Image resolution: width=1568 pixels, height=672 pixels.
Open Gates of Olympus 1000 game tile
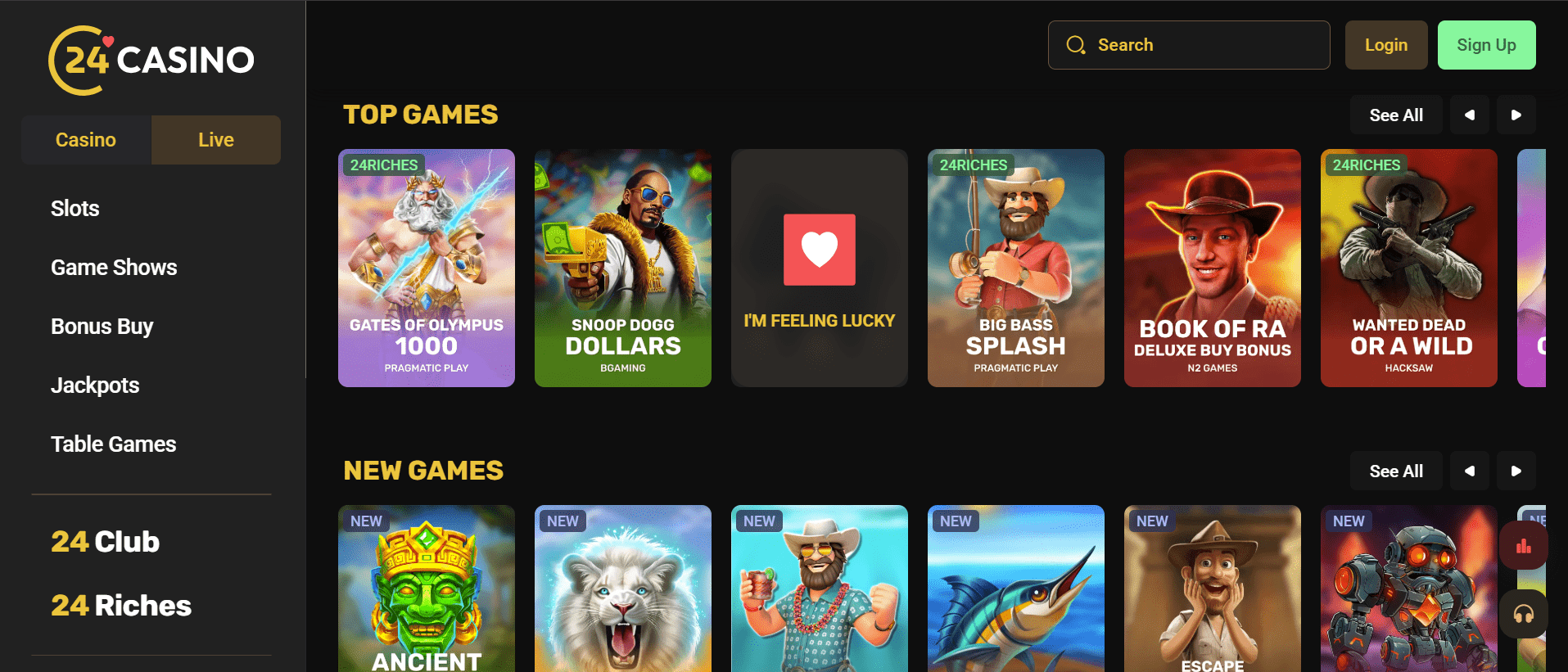(427, 268)
